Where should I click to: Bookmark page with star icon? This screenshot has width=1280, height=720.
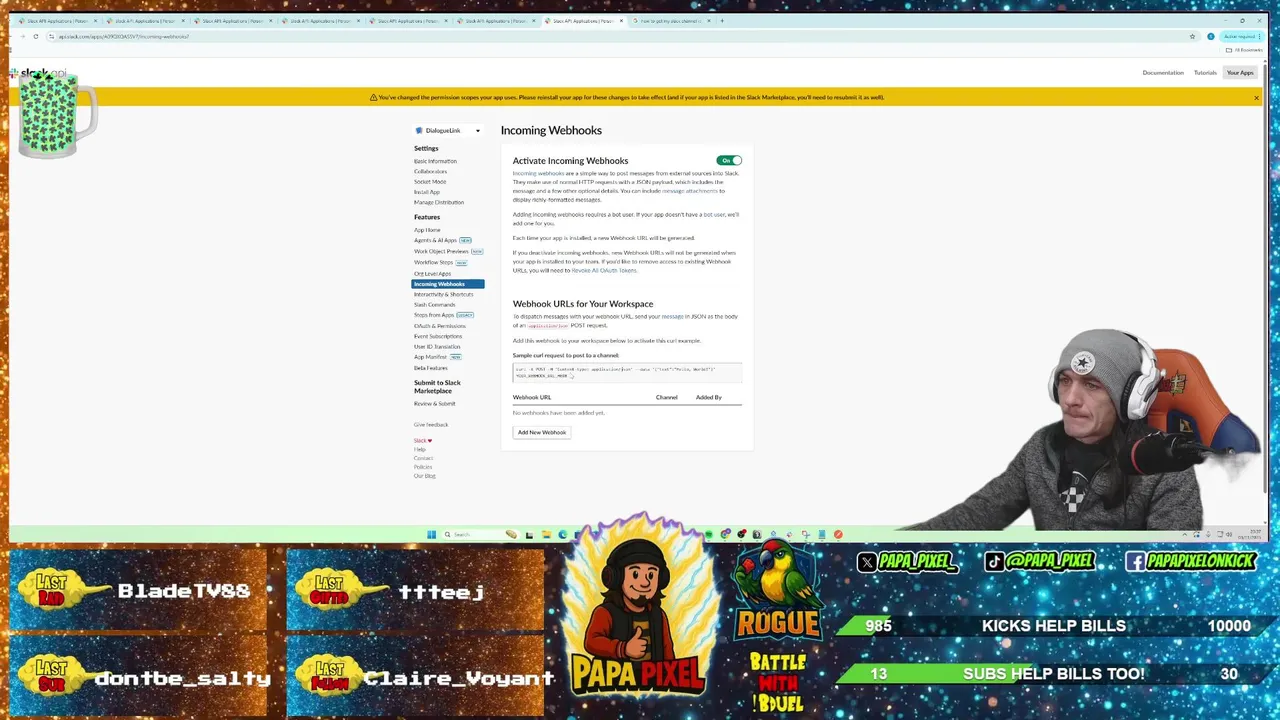coord(1192,37)
